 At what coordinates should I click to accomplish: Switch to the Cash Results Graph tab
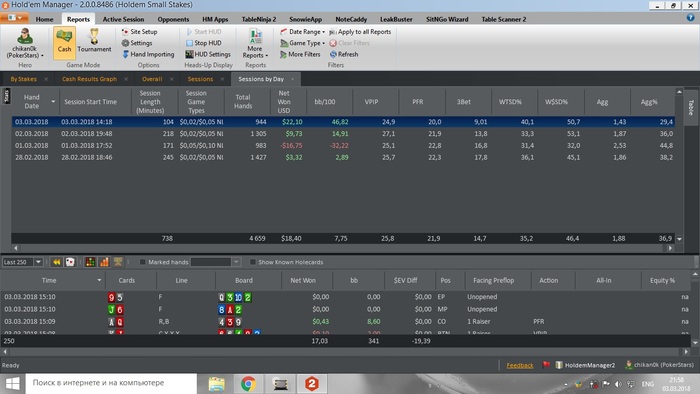pos(89,79)
